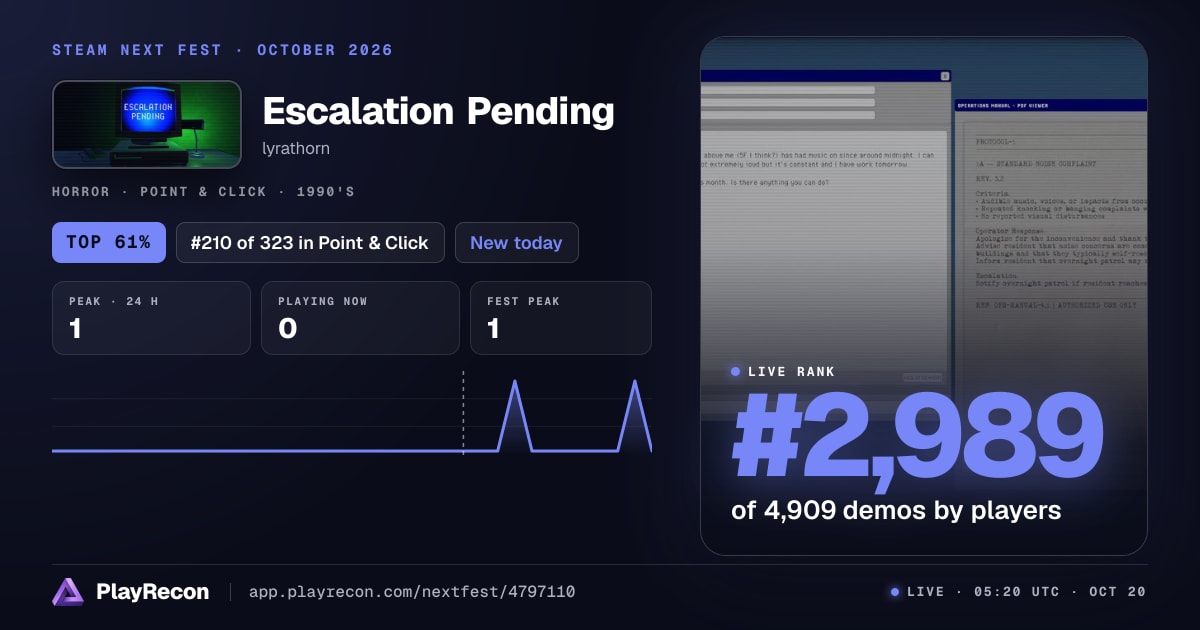Click the game screenshot preview image
Viewport: 1200px width, 630px height.
pos(924,296)
